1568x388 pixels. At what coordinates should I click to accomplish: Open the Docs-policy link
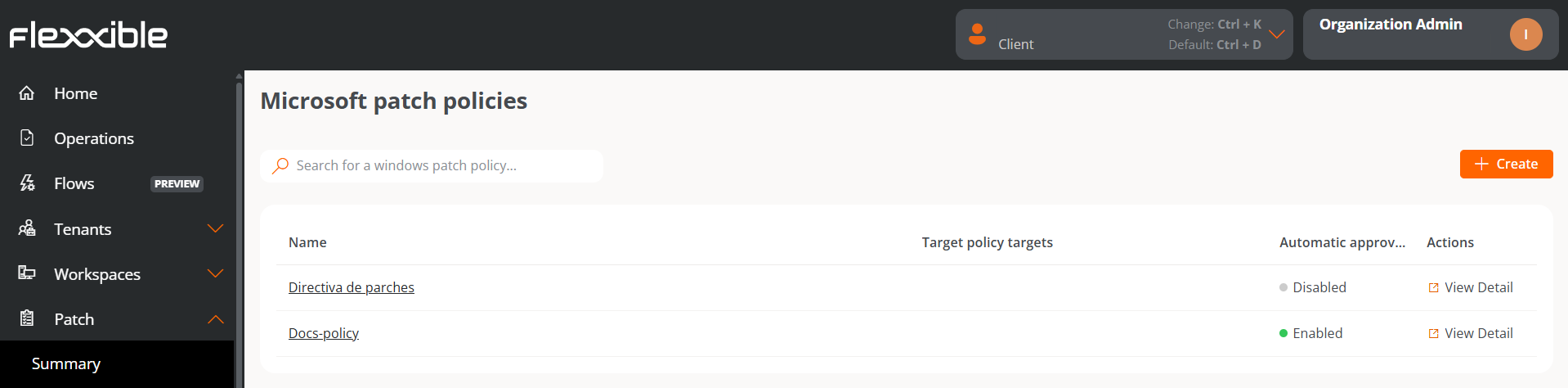(x=324, y=333)
